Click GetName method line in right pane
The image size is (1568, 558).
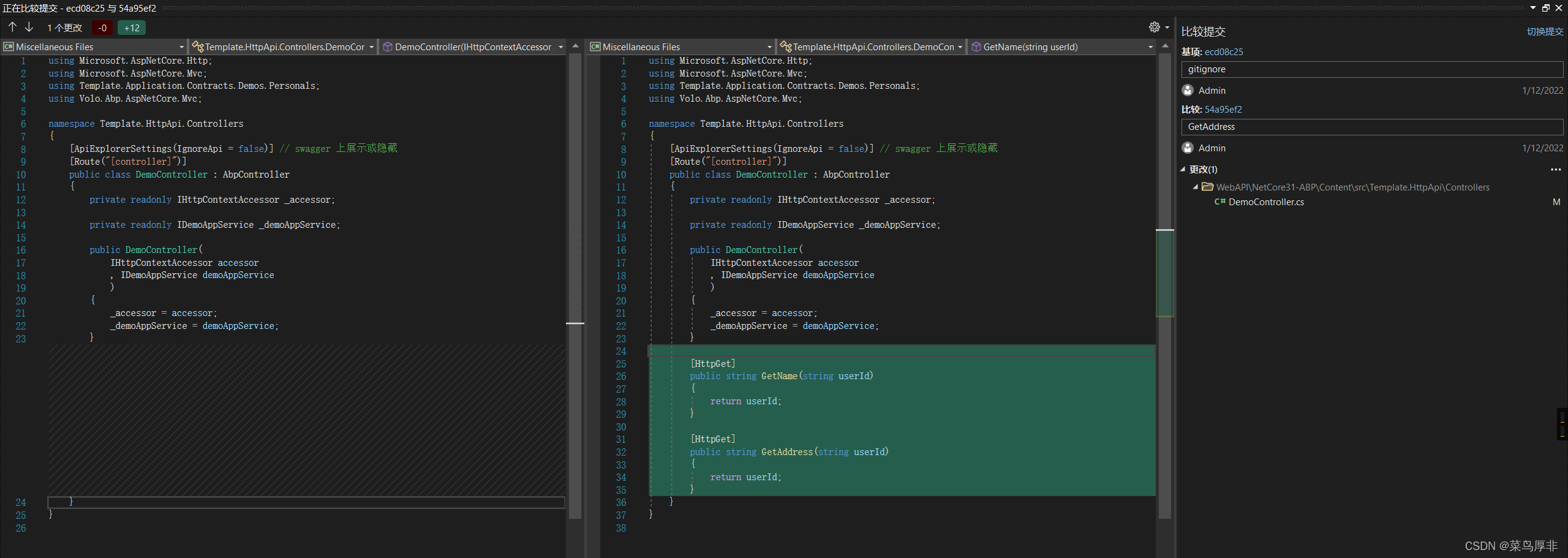(x=782, y=376)
